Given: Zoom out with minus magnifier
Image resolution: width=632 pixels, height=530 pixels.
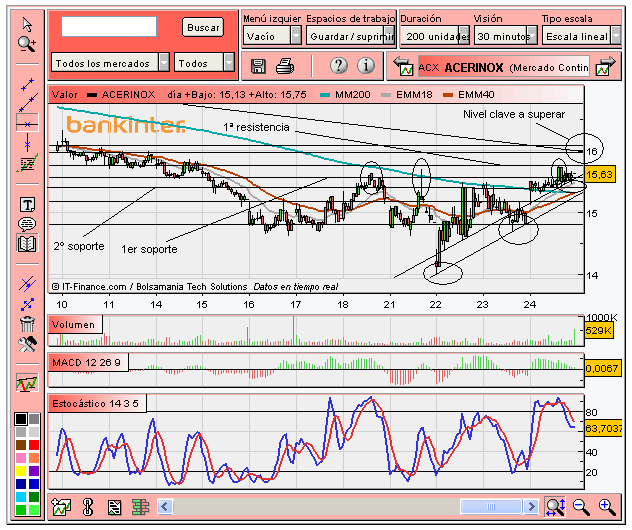Looking at the screenshot, I should click(581, 507).
